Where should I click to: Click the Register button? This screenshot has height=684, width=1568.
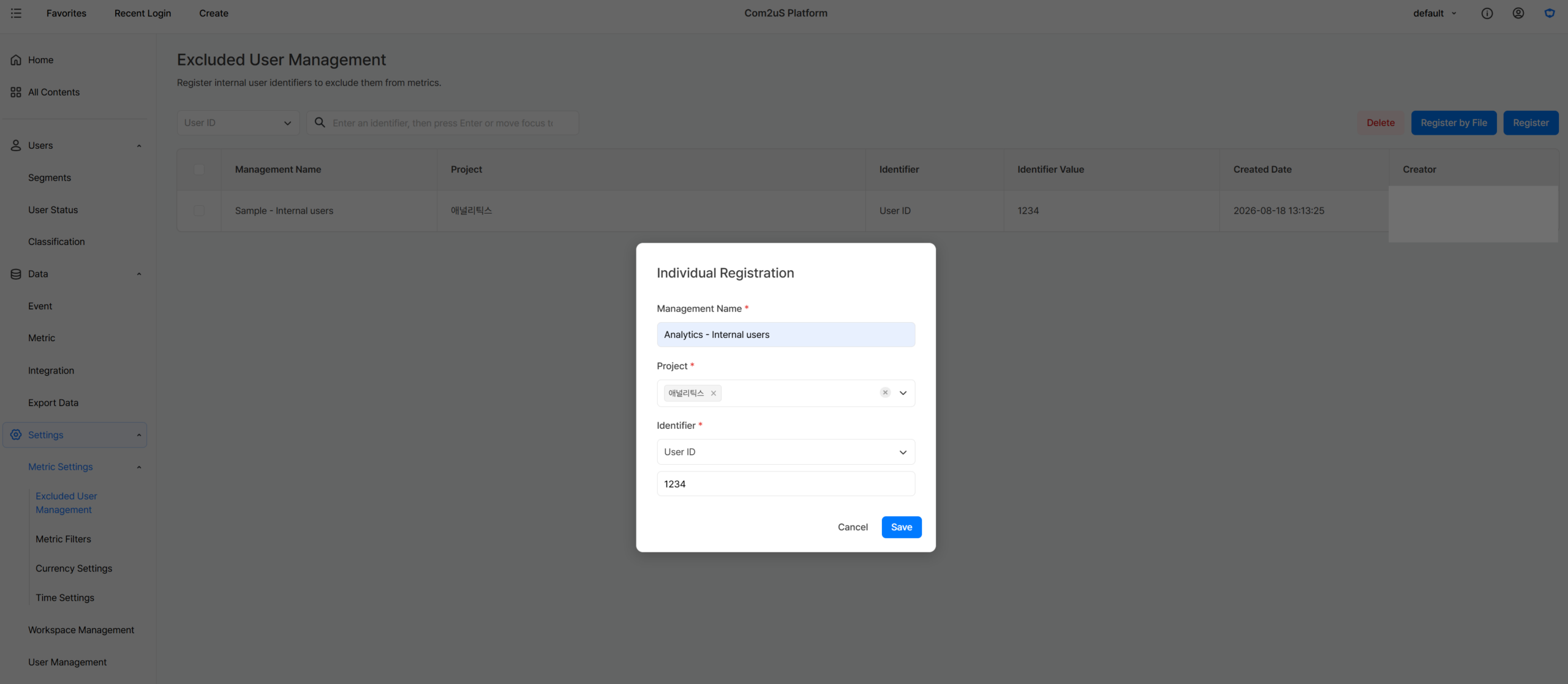[x=1531, y=122]
